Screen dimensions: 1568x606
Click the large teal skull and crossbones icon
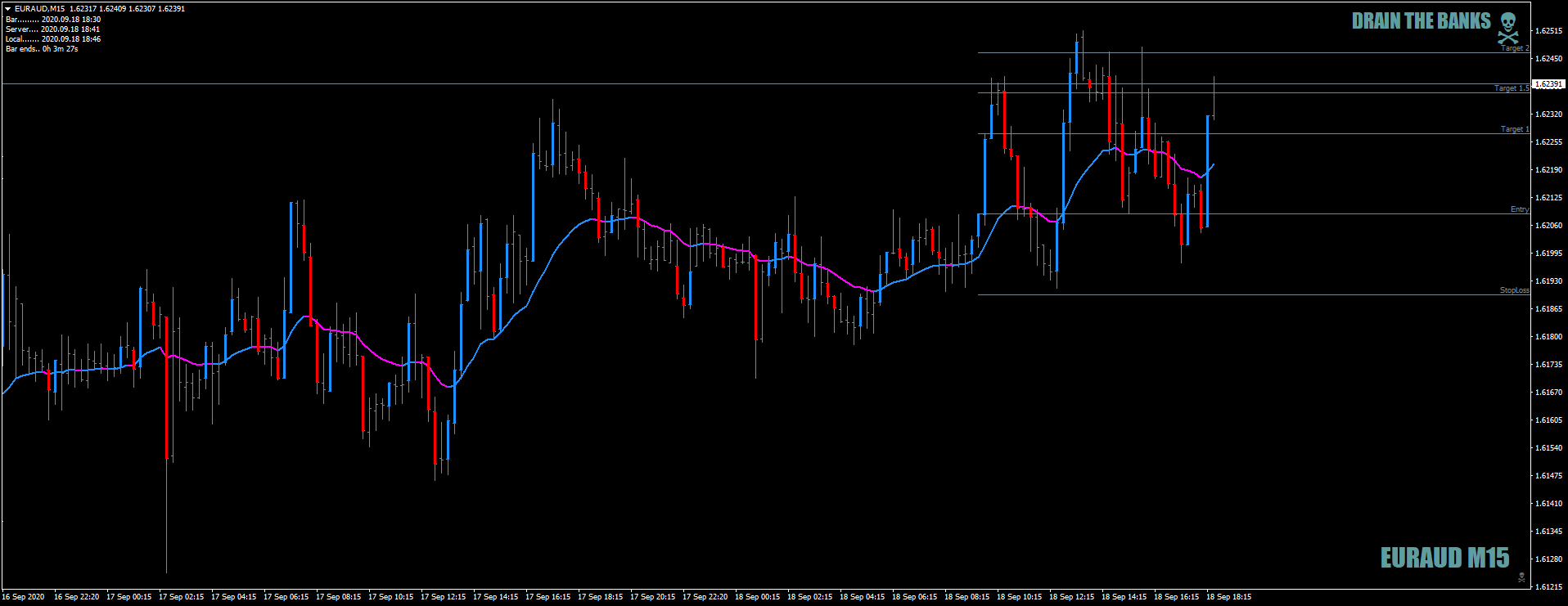pos(1508,28)
